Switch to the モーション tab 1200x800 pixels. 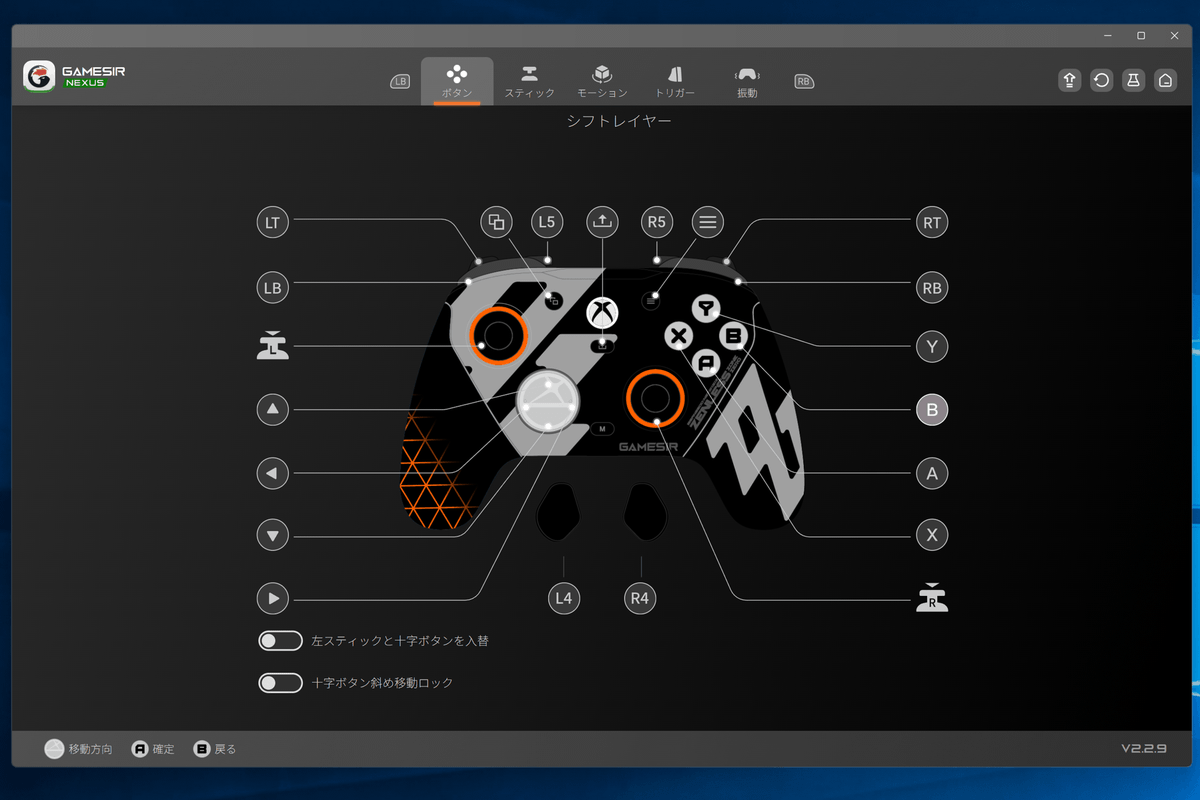tap(602, 82)
